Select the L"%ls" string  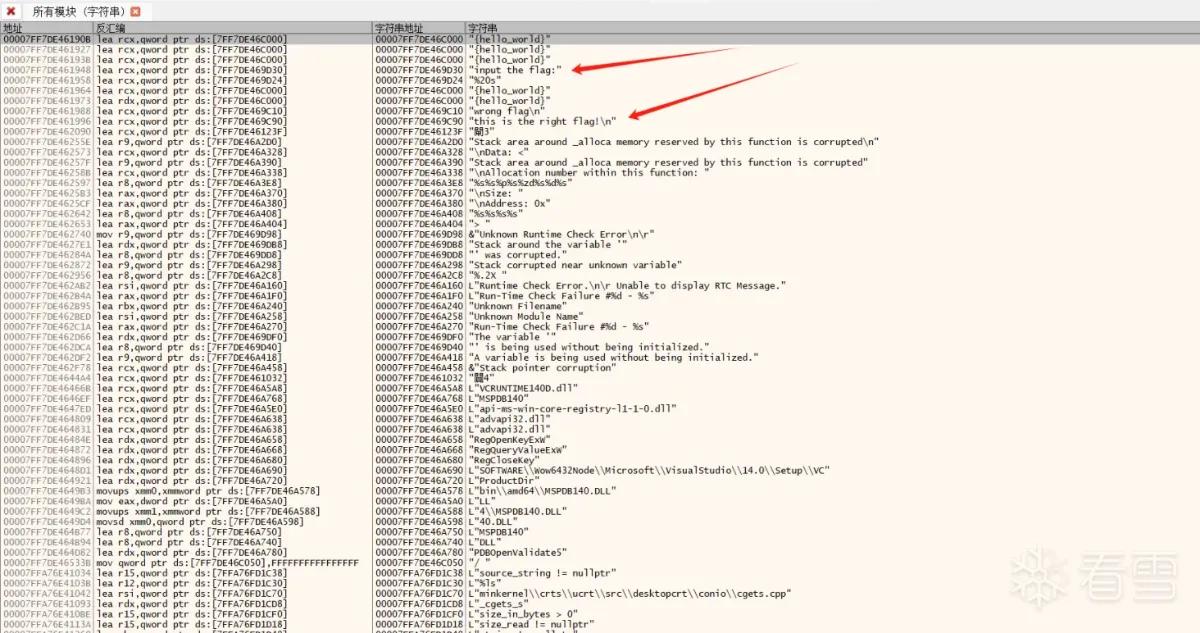(484, 583)
